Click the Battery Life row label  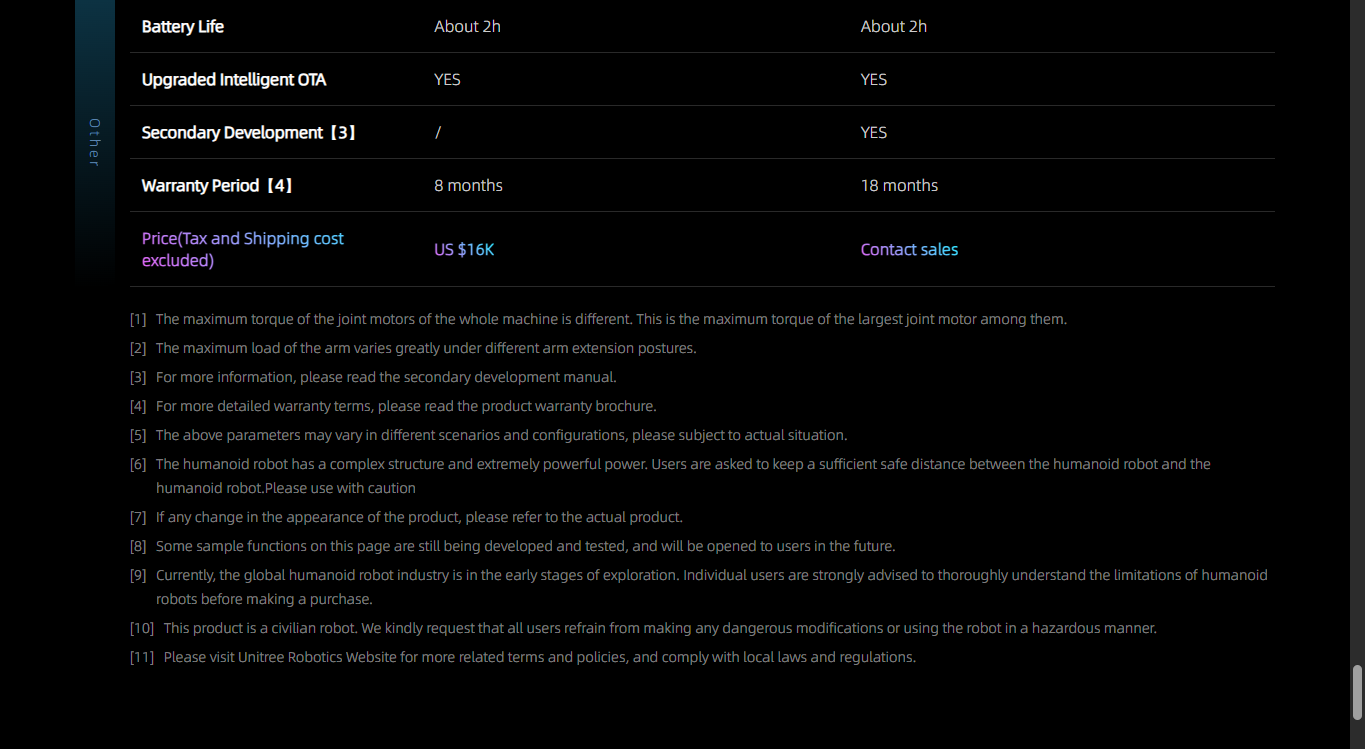tap(183, 27)
